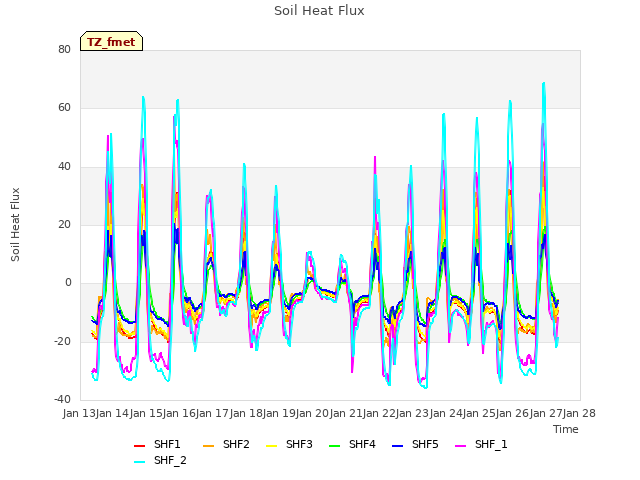640x480 pixels.
Task: Click the Time axis label
Action: pyautogui.click(x=566, y=429)
